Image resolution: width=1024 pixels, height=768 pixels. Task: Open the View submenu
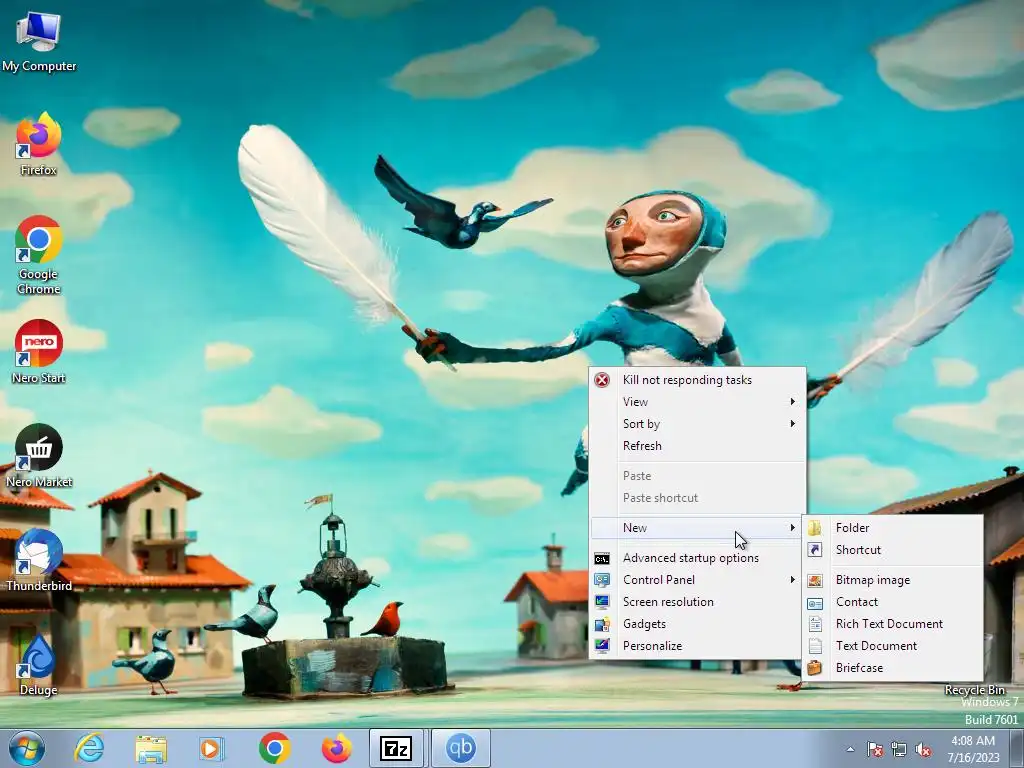697,402
